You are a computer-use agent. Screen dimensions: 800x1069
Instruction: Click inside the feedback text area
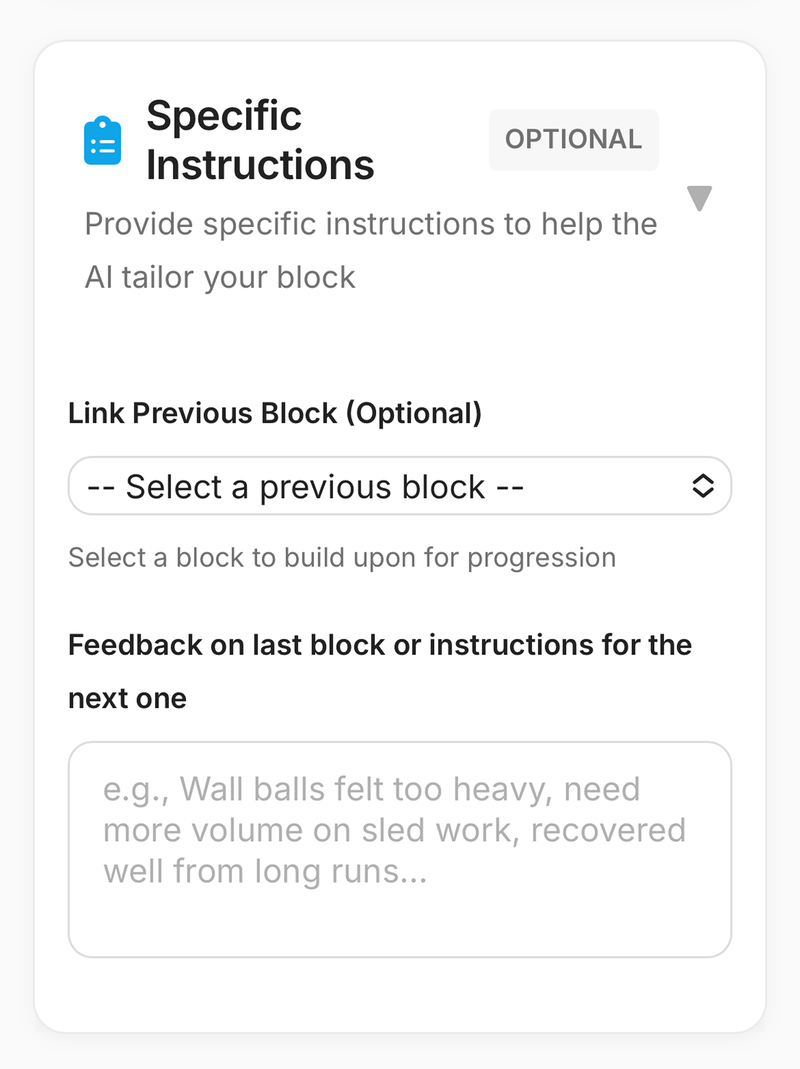coord(400,848)
